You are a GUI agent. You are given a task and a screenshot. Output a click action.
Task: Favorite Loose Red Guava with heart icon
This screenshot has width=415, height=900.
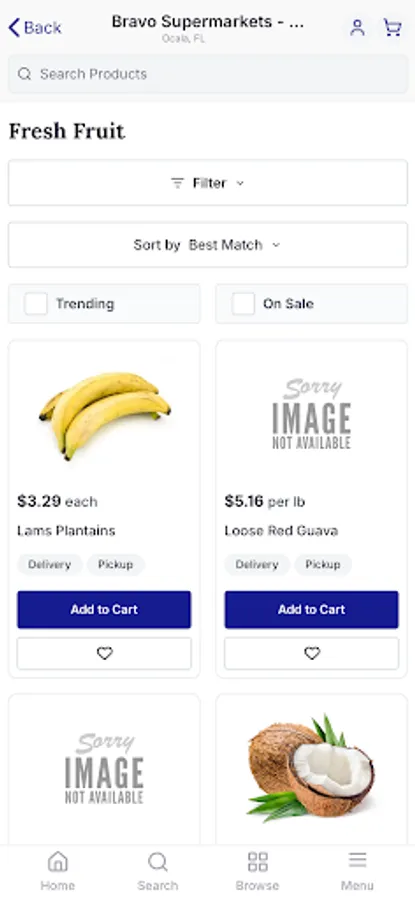[x=312, y=653]
